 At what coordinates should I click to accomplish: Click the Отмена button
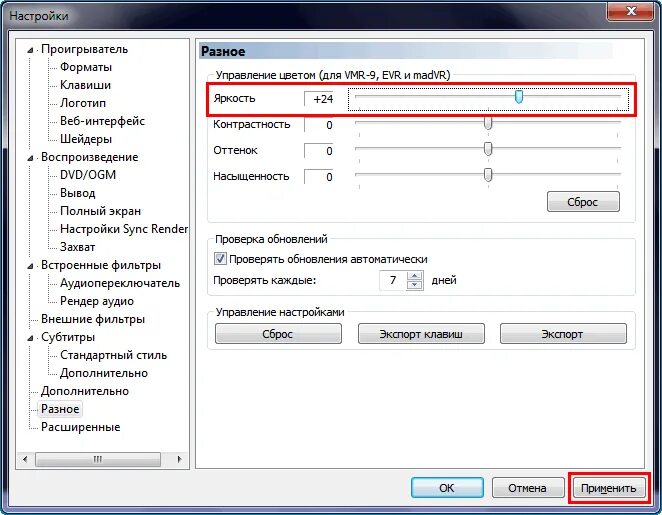[528, 488]
